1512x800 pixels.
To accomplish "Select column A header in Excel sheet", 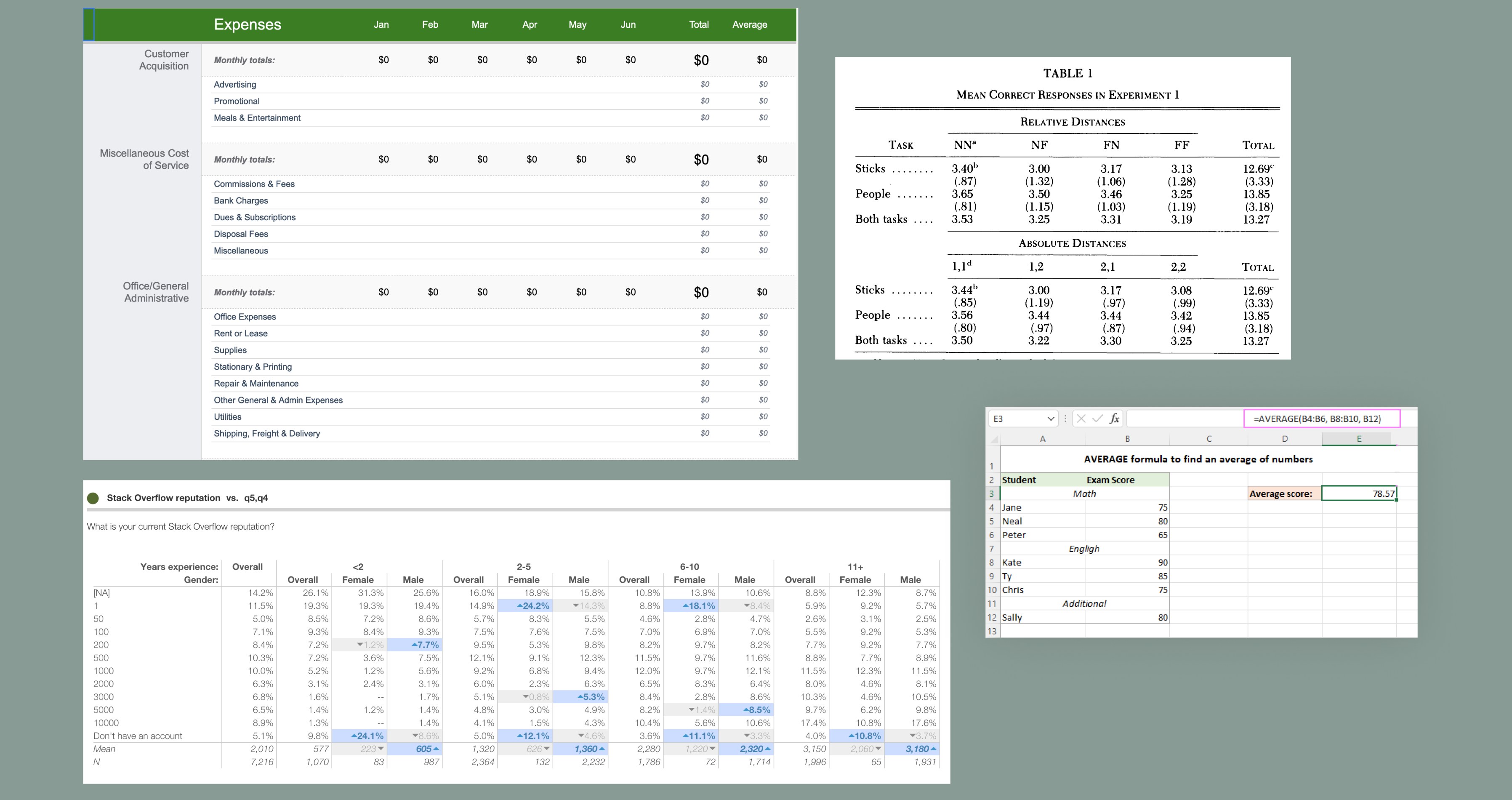I will (1042, 439).
